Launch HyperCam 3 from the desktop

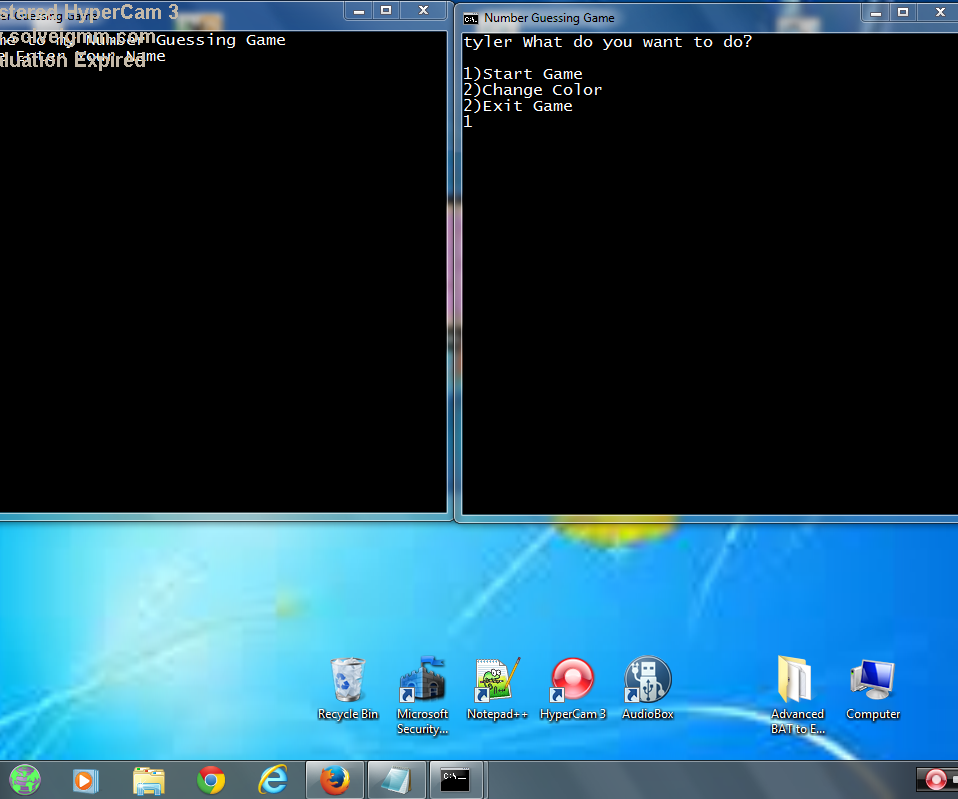click(572, 680)
